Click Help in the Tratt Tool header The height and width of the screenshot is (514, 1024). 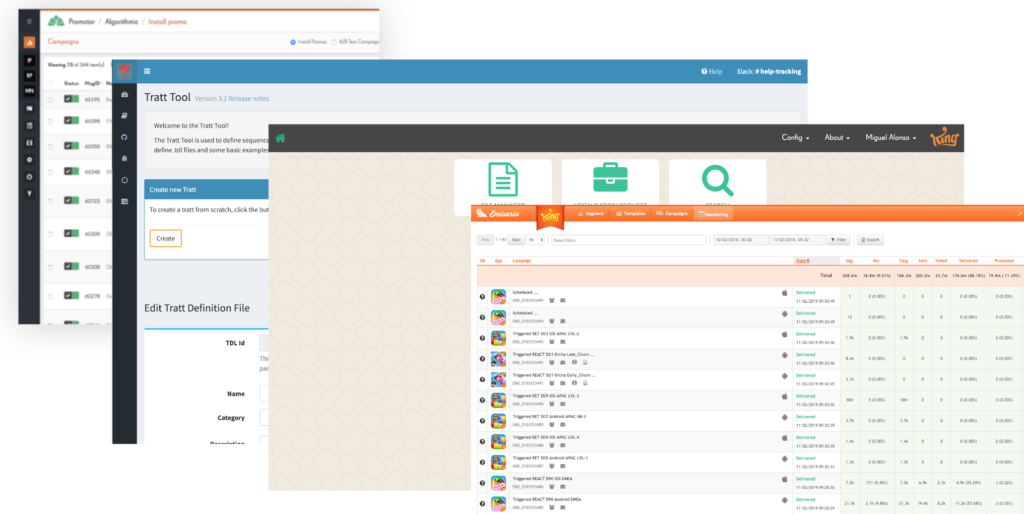click(x=712, y=71)
